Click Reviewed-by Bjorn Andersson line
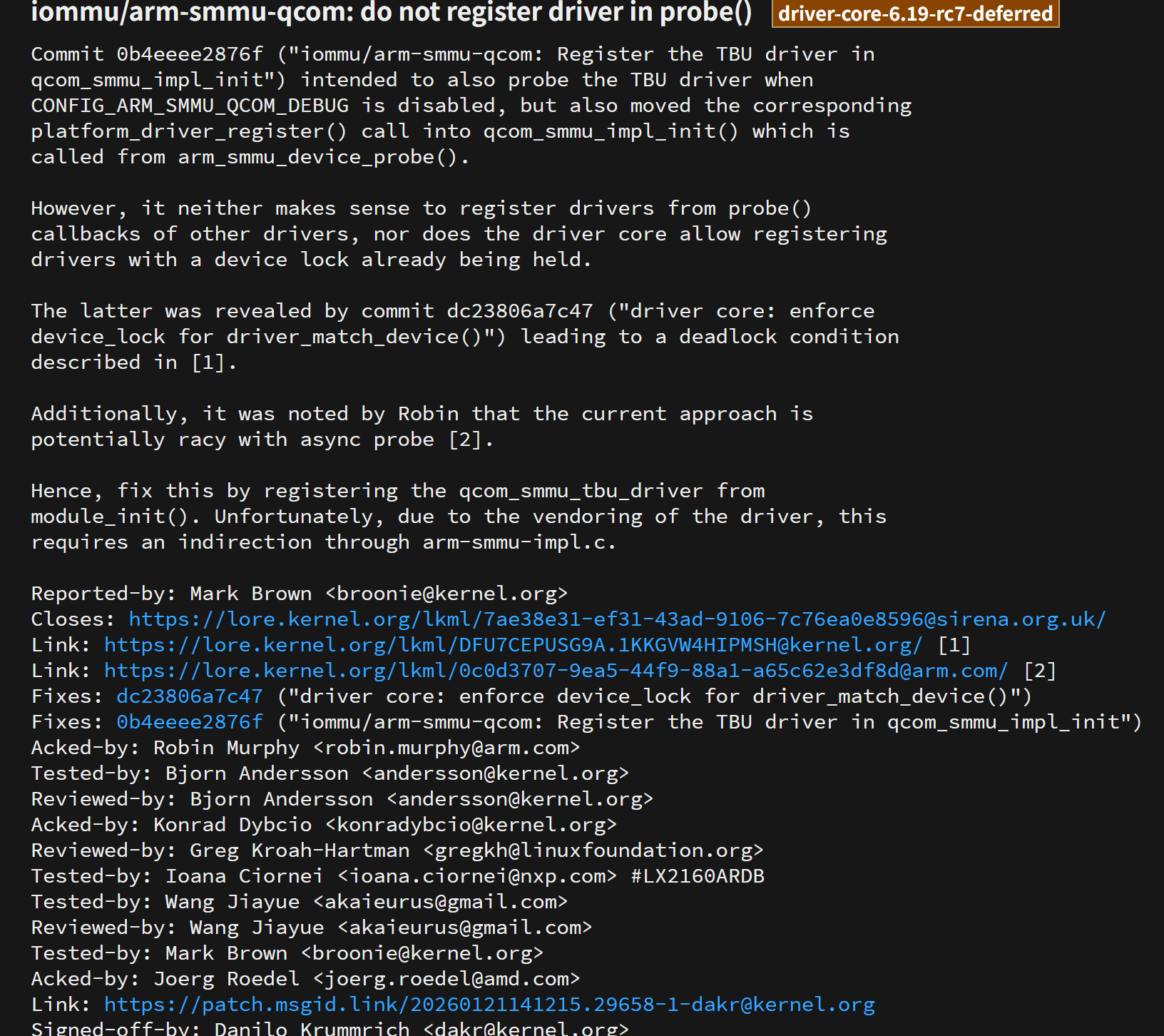 coord(342,799)
